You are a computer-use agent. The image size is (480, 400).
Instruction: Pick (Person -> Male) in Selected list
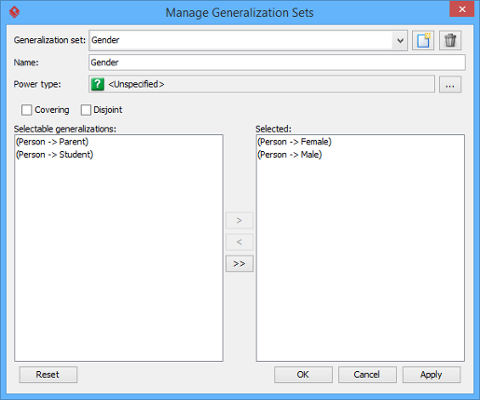(x=290, y=155)
